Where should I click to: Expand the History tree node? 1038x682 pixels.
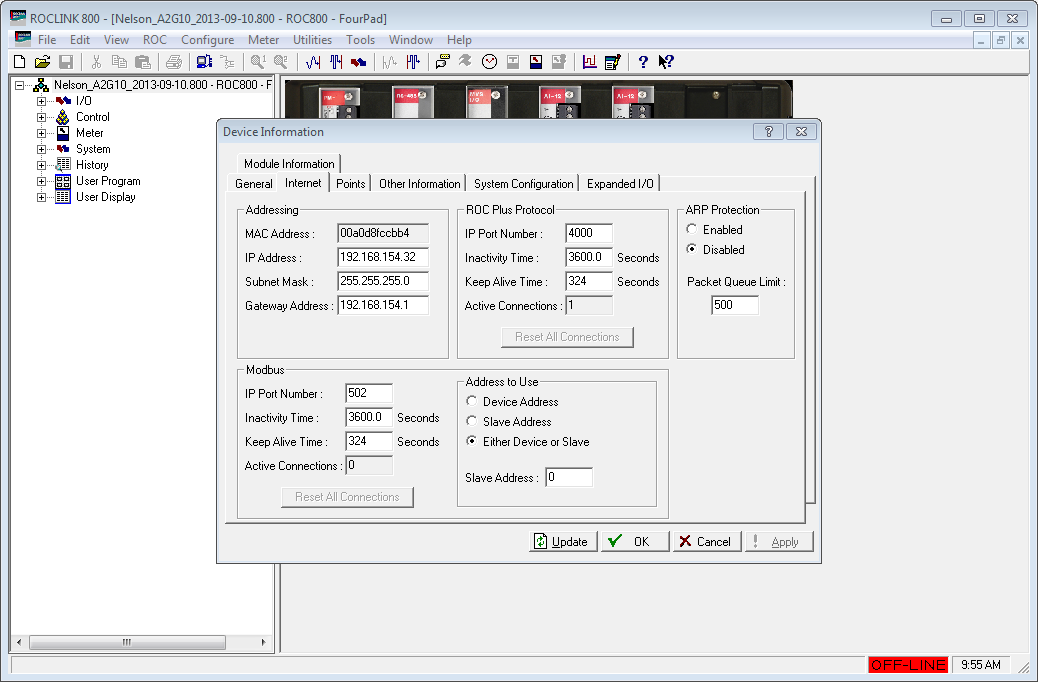pos(41,165)
